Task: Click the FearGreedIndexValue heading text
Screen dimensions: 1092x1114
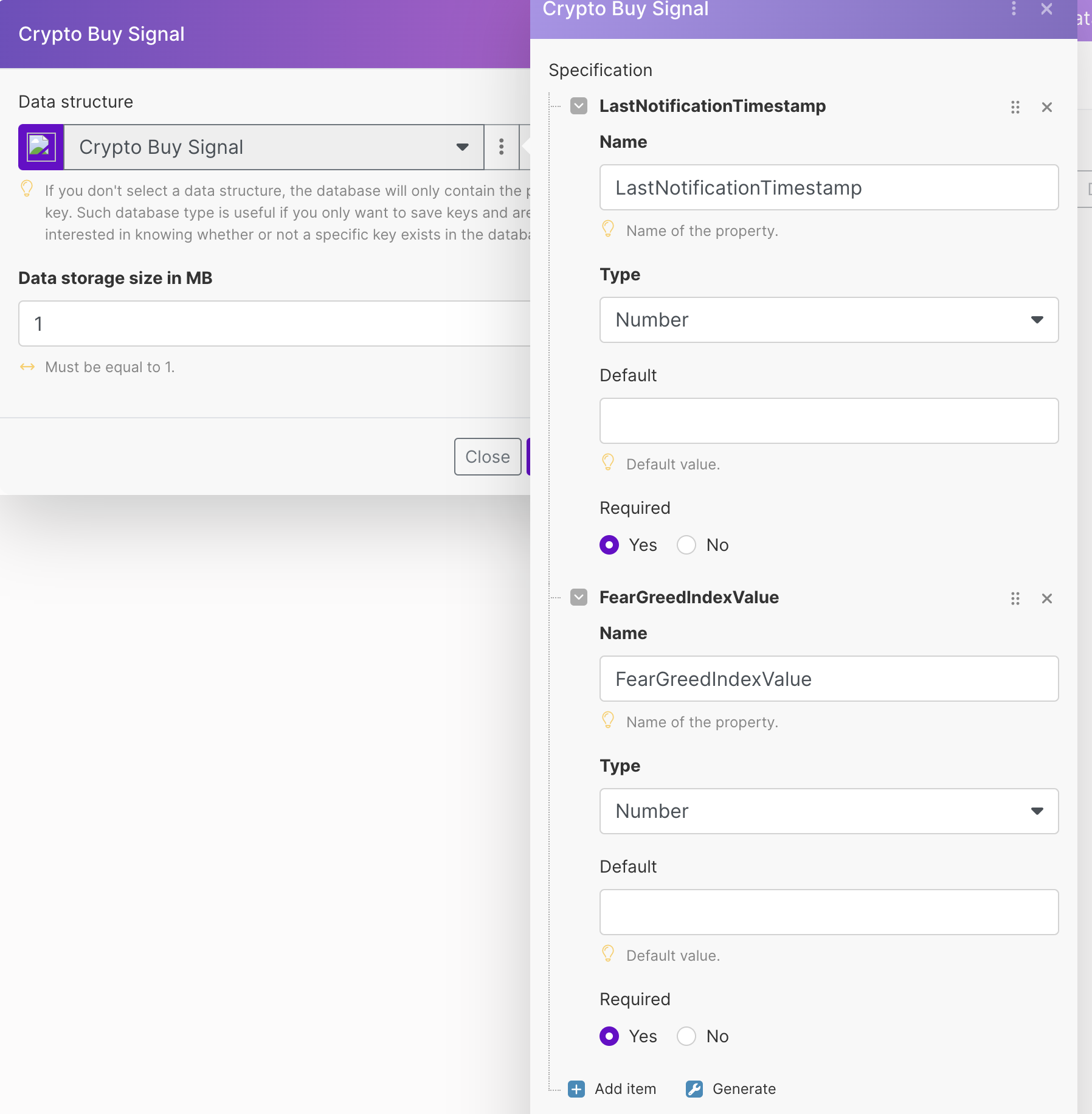Action: 689,597
